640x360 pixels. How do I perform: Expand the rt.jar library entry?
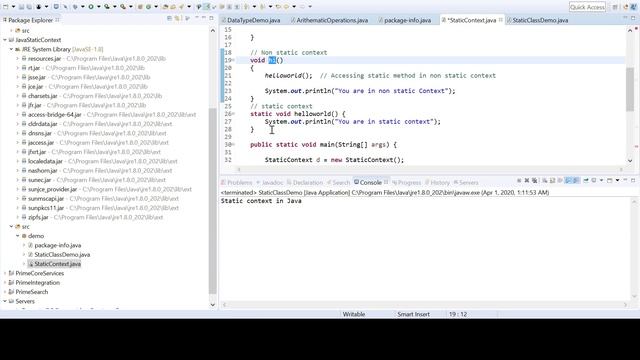point(18,68)
